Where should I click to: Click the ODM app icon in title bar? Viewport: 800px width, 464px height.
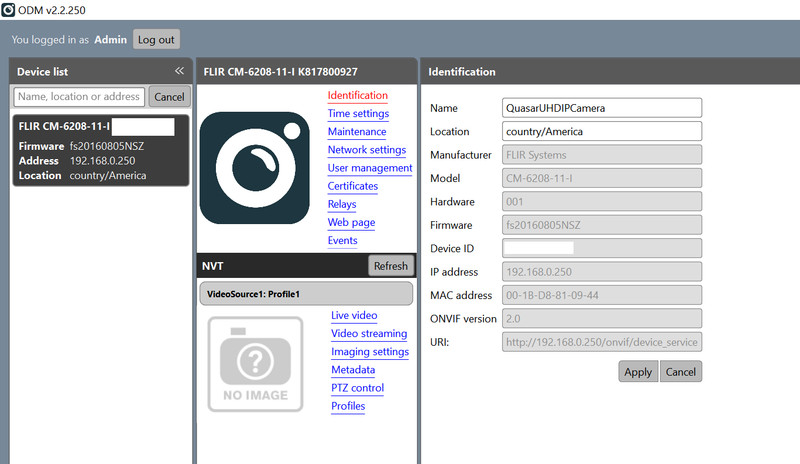[x=8, y=10]
